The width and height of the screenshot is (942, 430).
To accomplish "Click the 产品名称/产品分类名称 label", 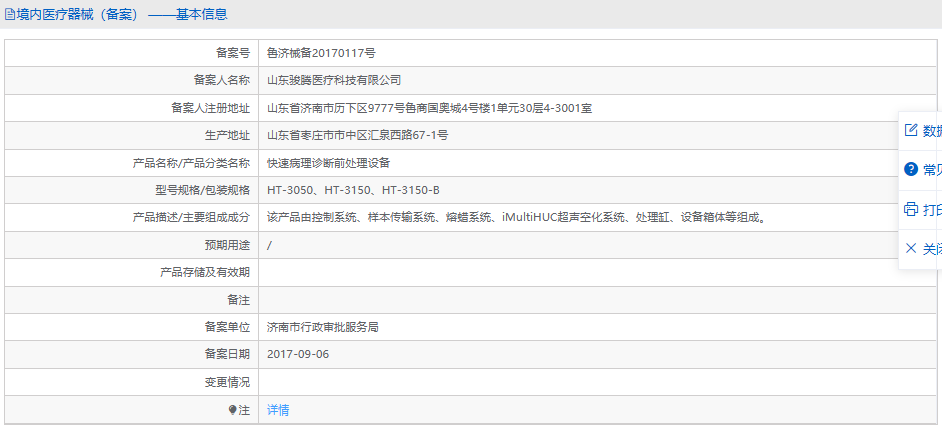I will (x=191, y=163).
